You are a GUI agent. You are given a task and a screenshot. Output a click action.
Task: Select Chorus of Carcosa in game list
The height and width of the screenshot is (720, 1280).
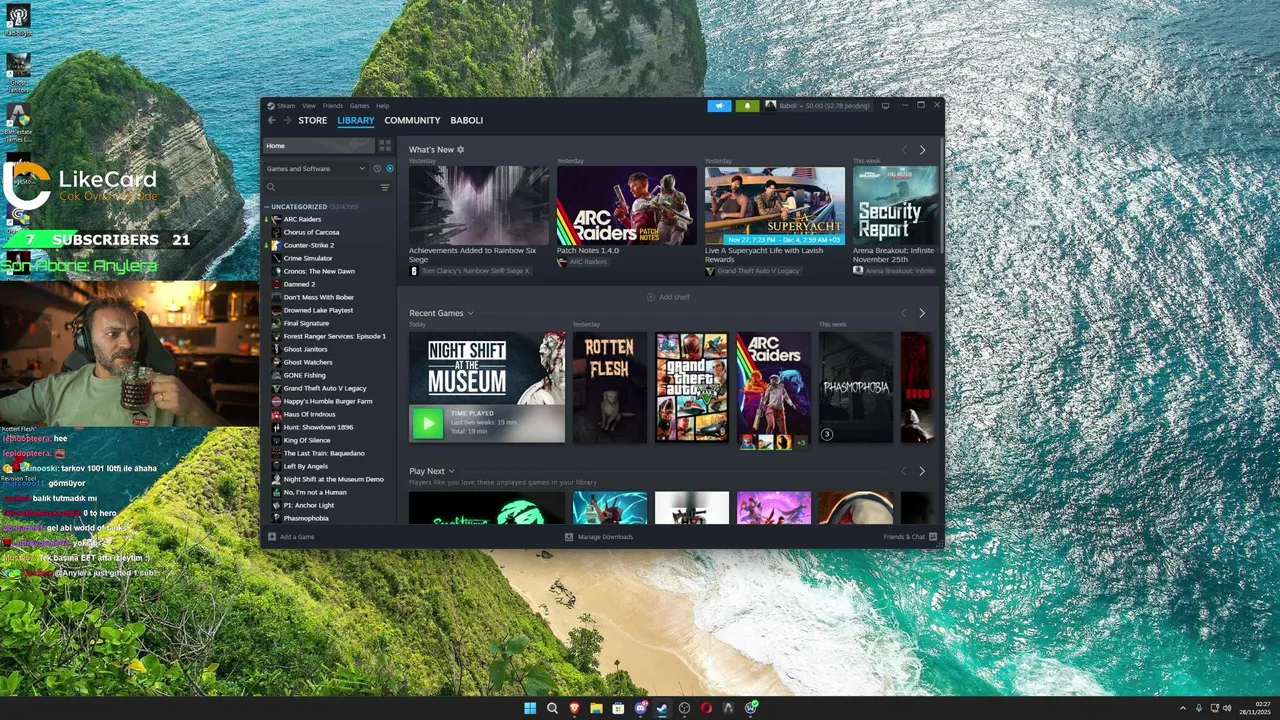[311, 232]
